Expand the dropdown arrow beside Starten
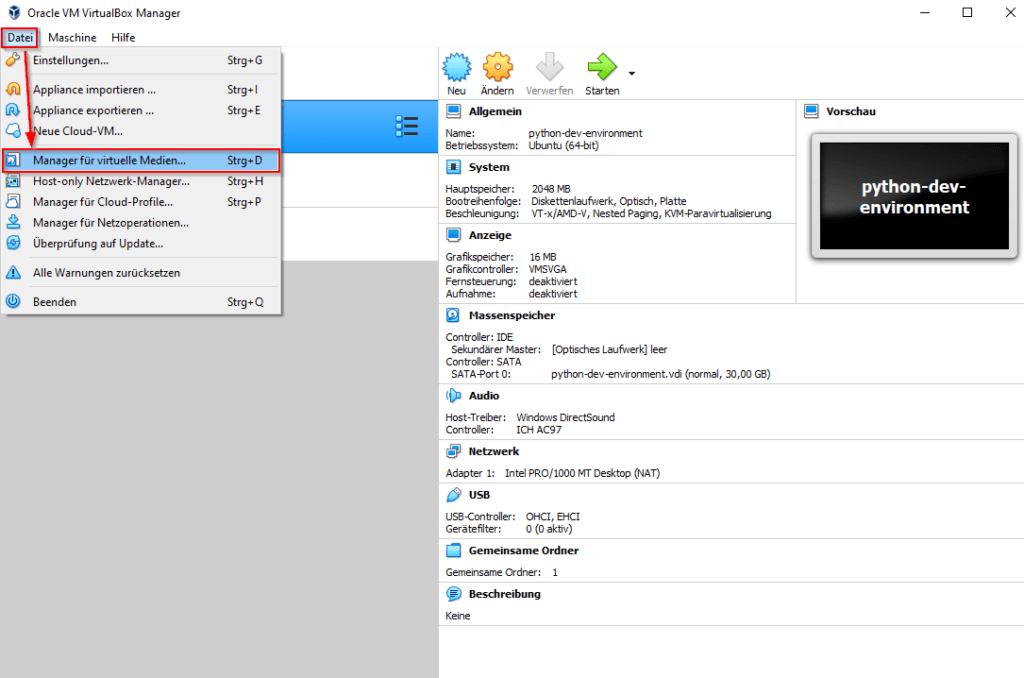The width and height of the screenshot is (1024, 678). click(631, 73)
